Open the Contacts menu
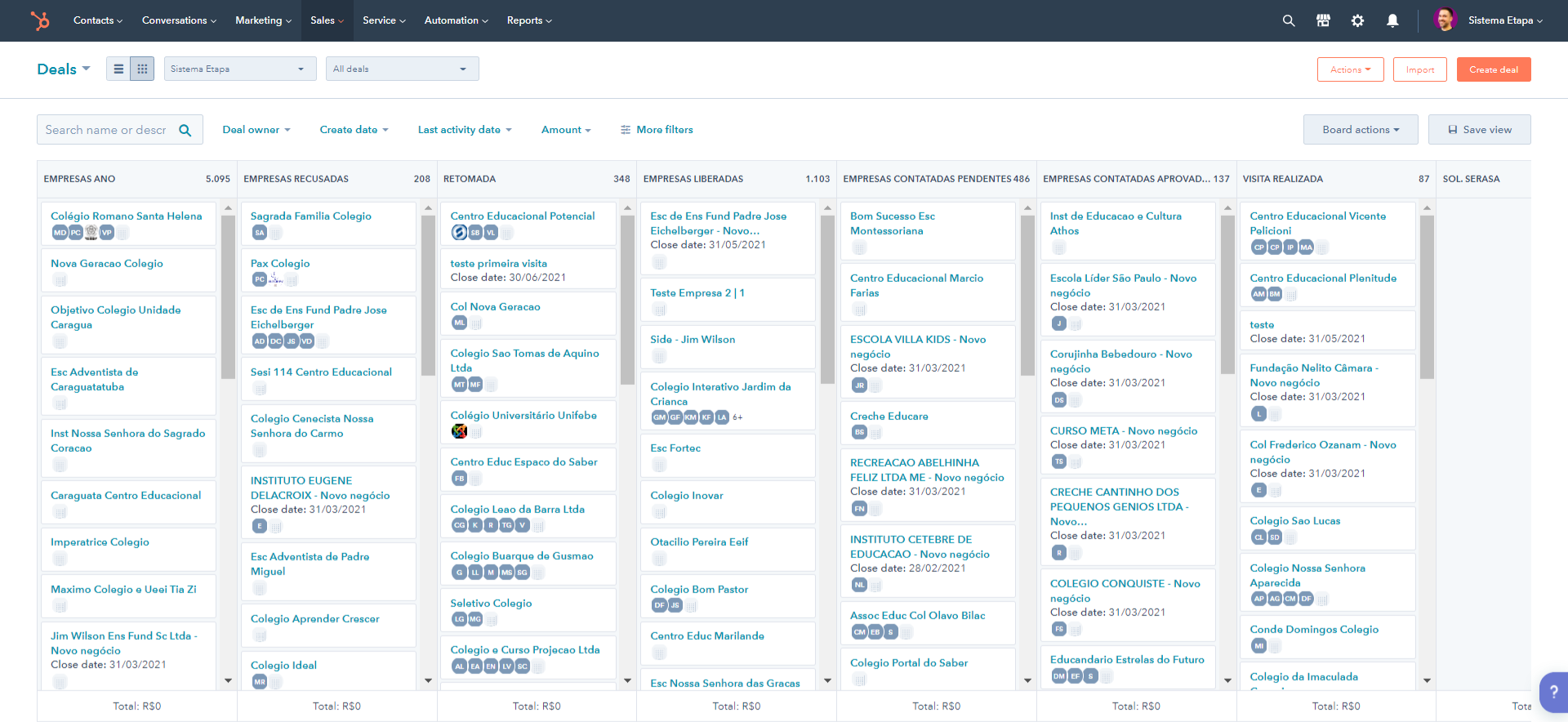 coord(98,20)
